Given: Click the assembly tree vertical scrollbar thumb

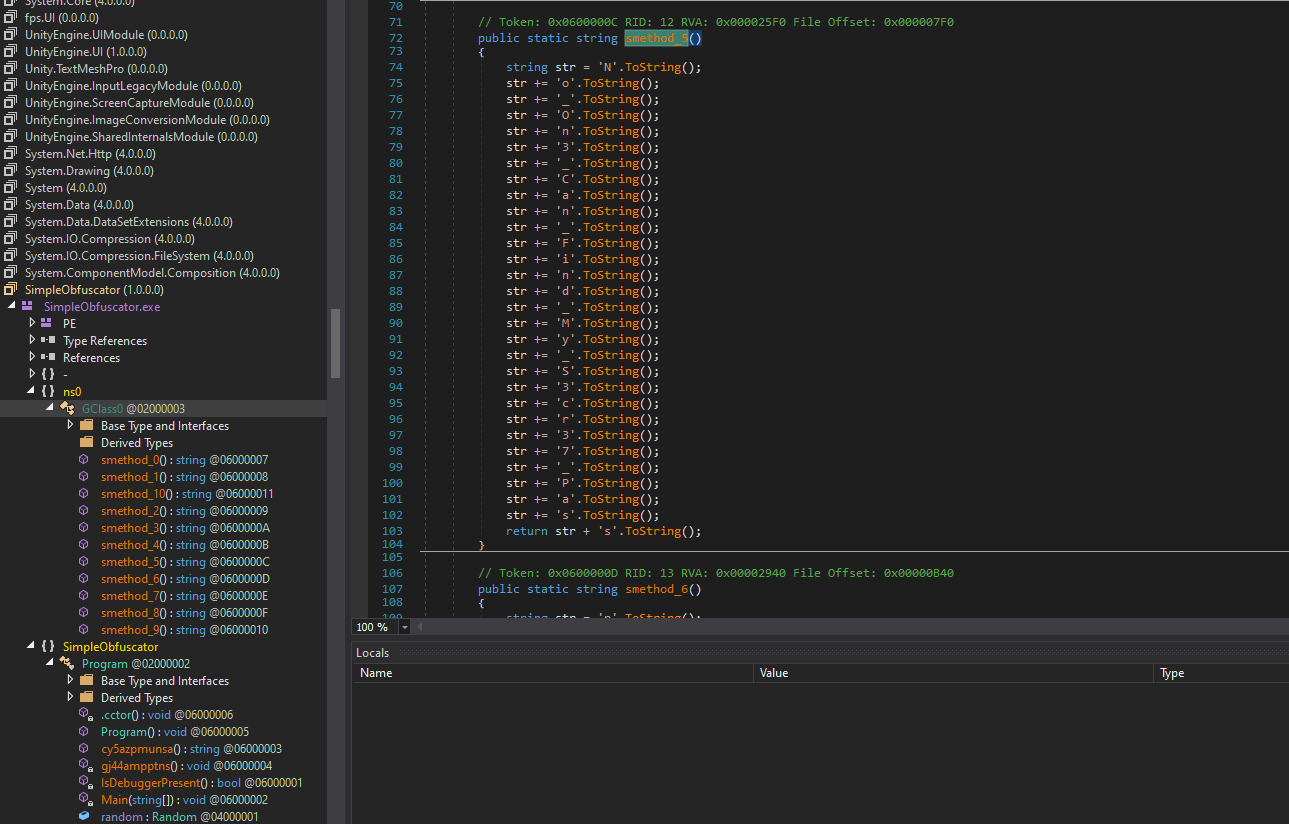Looking at the screenshot, I should [335, 343].
